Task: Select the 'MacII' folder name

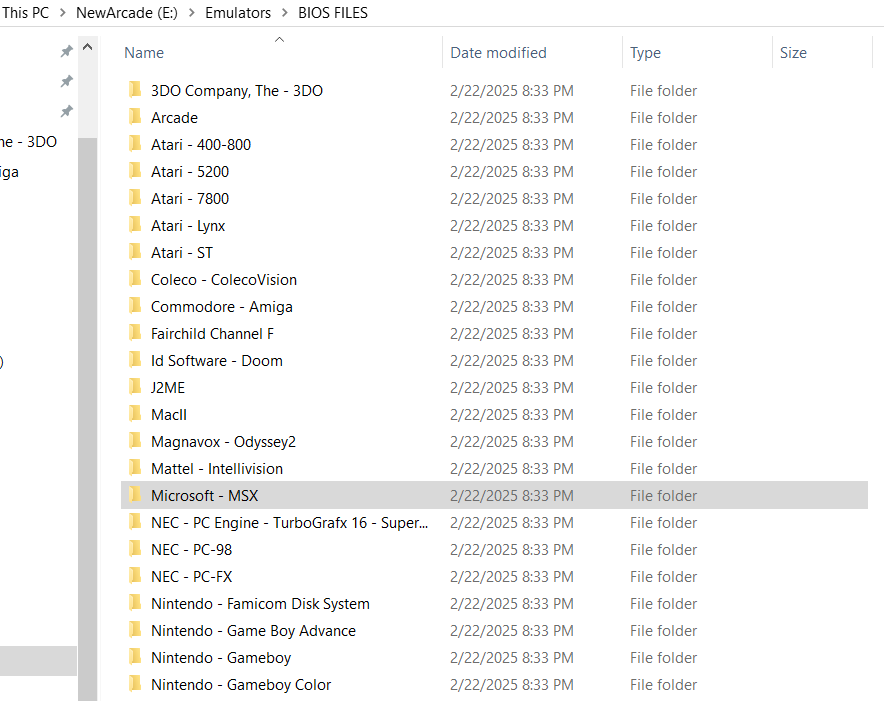Action: pyautogui.click(x=169, y=415)
